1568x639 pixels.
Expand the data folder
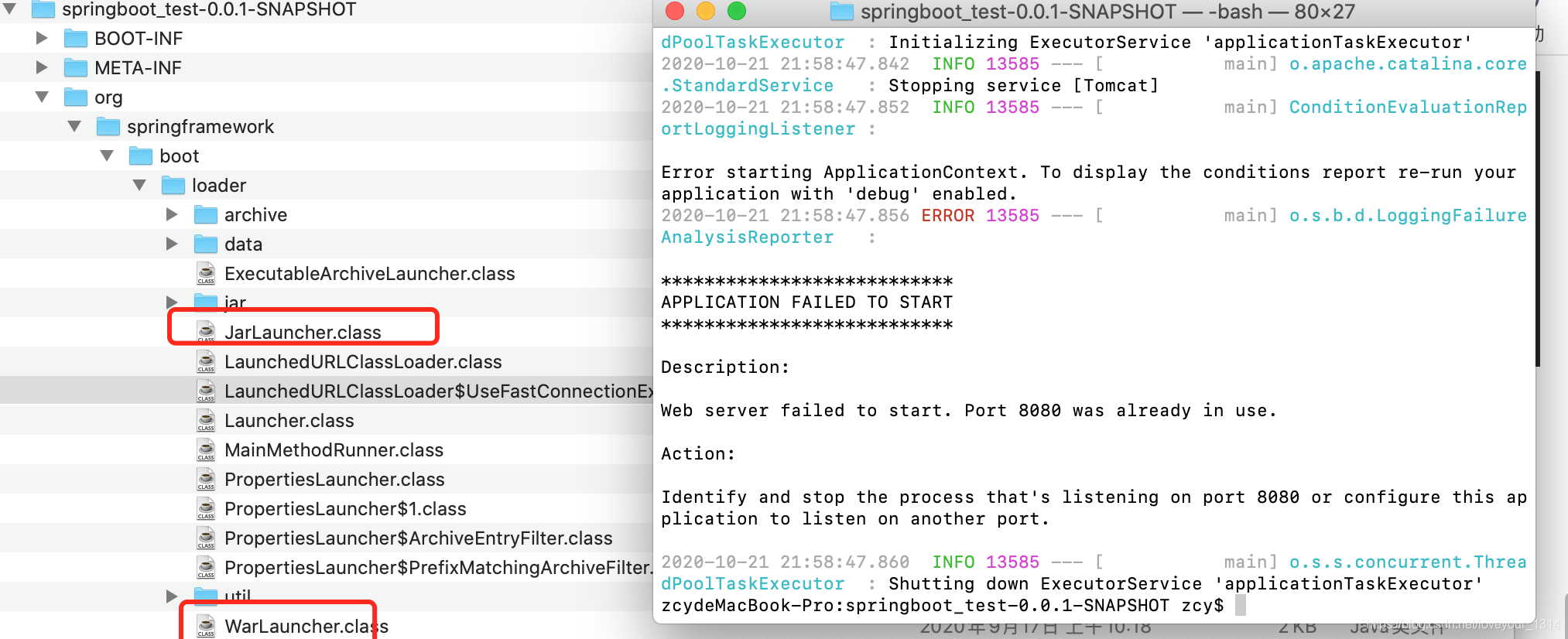point(172,244)
